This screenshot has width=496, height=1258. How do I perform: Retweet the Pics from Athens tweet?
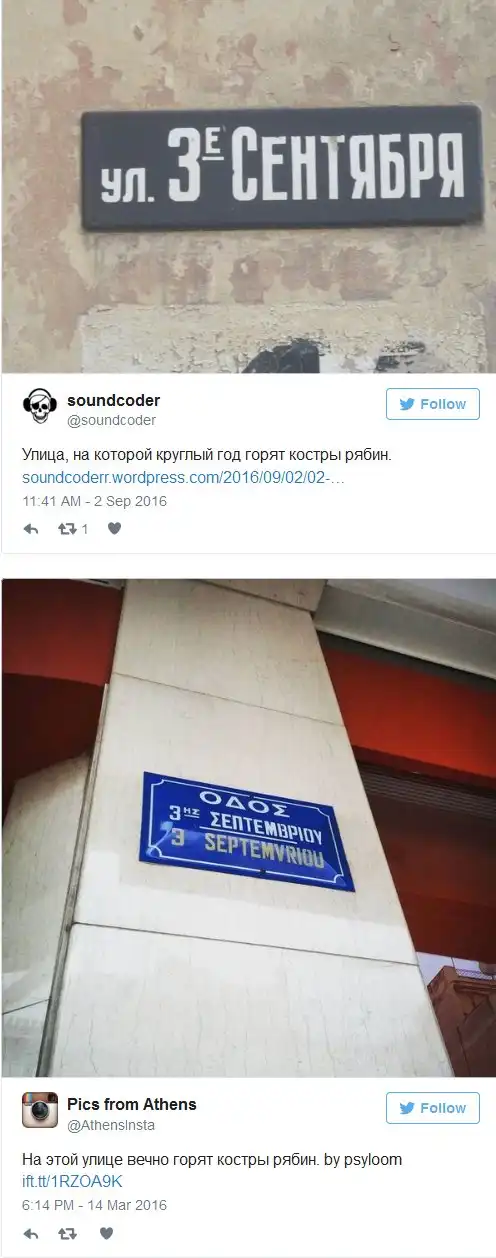tap(68, 1234)
